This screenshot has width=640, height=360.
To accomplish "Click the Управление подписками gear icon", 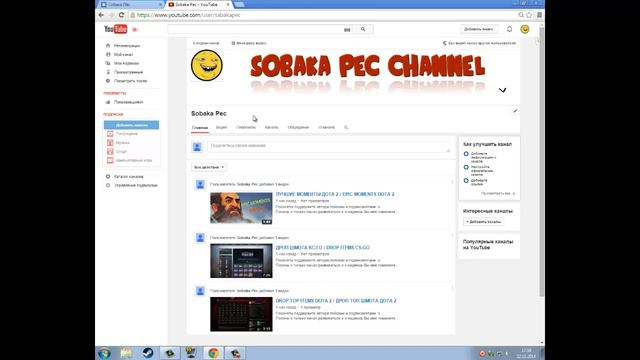I will [108, 185].
